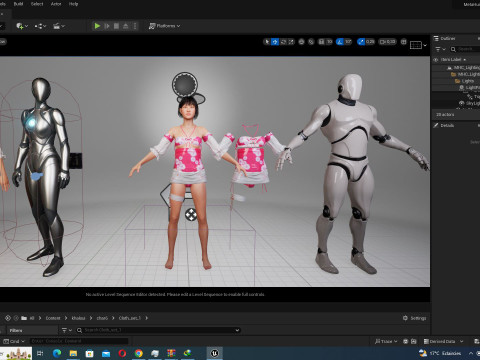The image size is (480, 360).
Task: Click the advance frame skip button
Action: pyautogui.click(x=107, y=26)
